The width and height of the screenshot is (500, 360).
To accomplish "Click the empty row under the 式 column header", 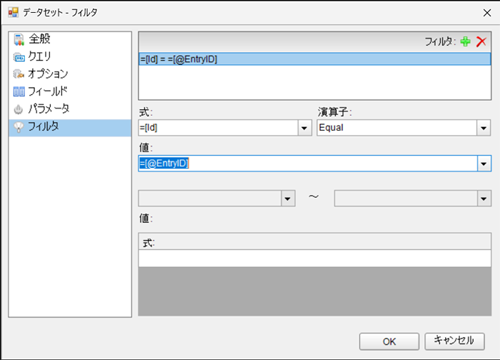I will 315,259.
